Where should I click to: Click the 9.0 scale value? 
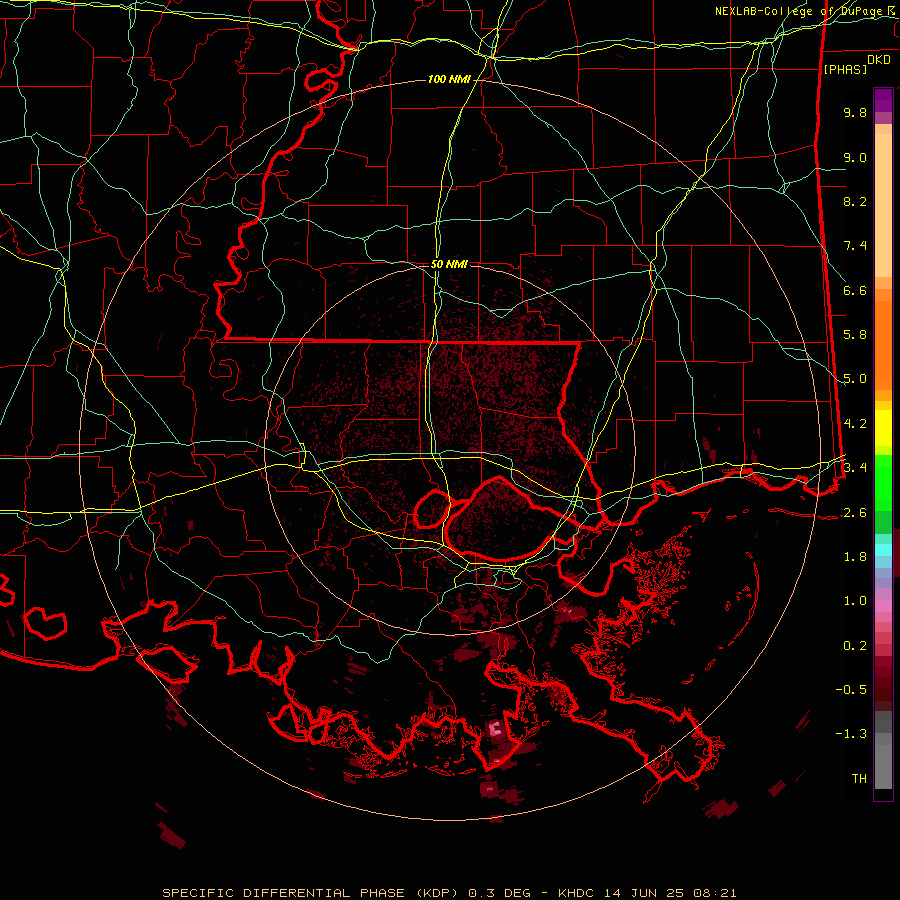(x=855, y=157)
